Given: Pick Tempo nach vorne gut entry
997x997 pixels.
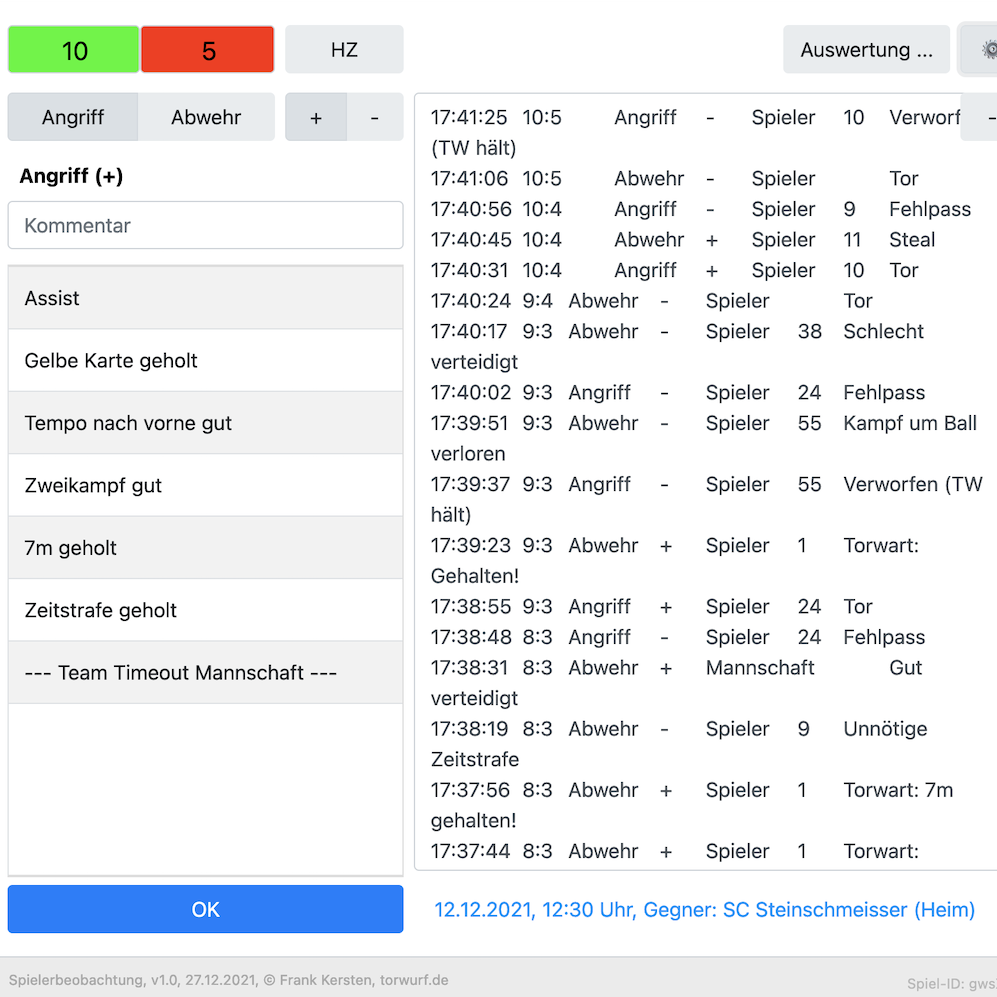Looking at the screenshot, I should tap(205, 423).
